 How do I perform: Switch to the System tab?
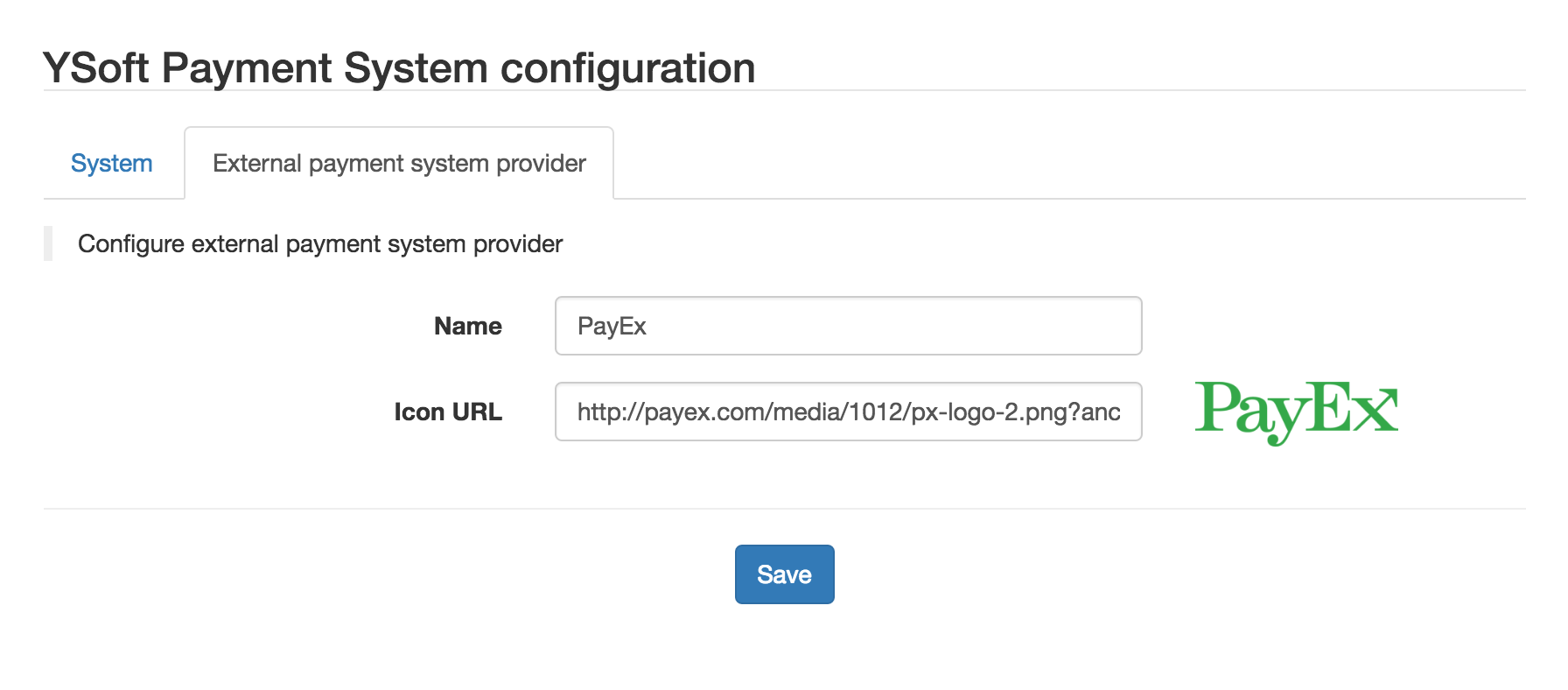pos(112,164)
